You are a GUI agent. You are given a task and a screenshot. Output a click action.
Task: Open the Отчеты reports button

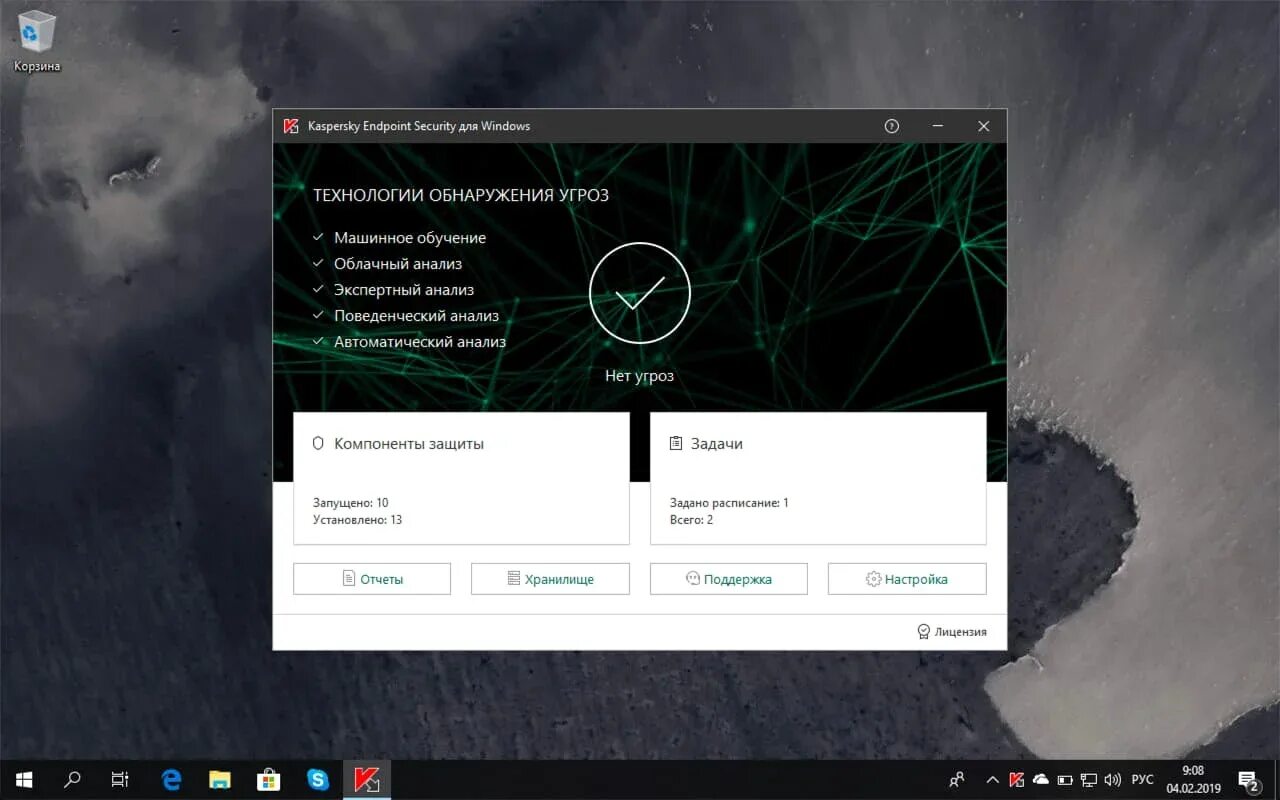click(x=372, y=579)
